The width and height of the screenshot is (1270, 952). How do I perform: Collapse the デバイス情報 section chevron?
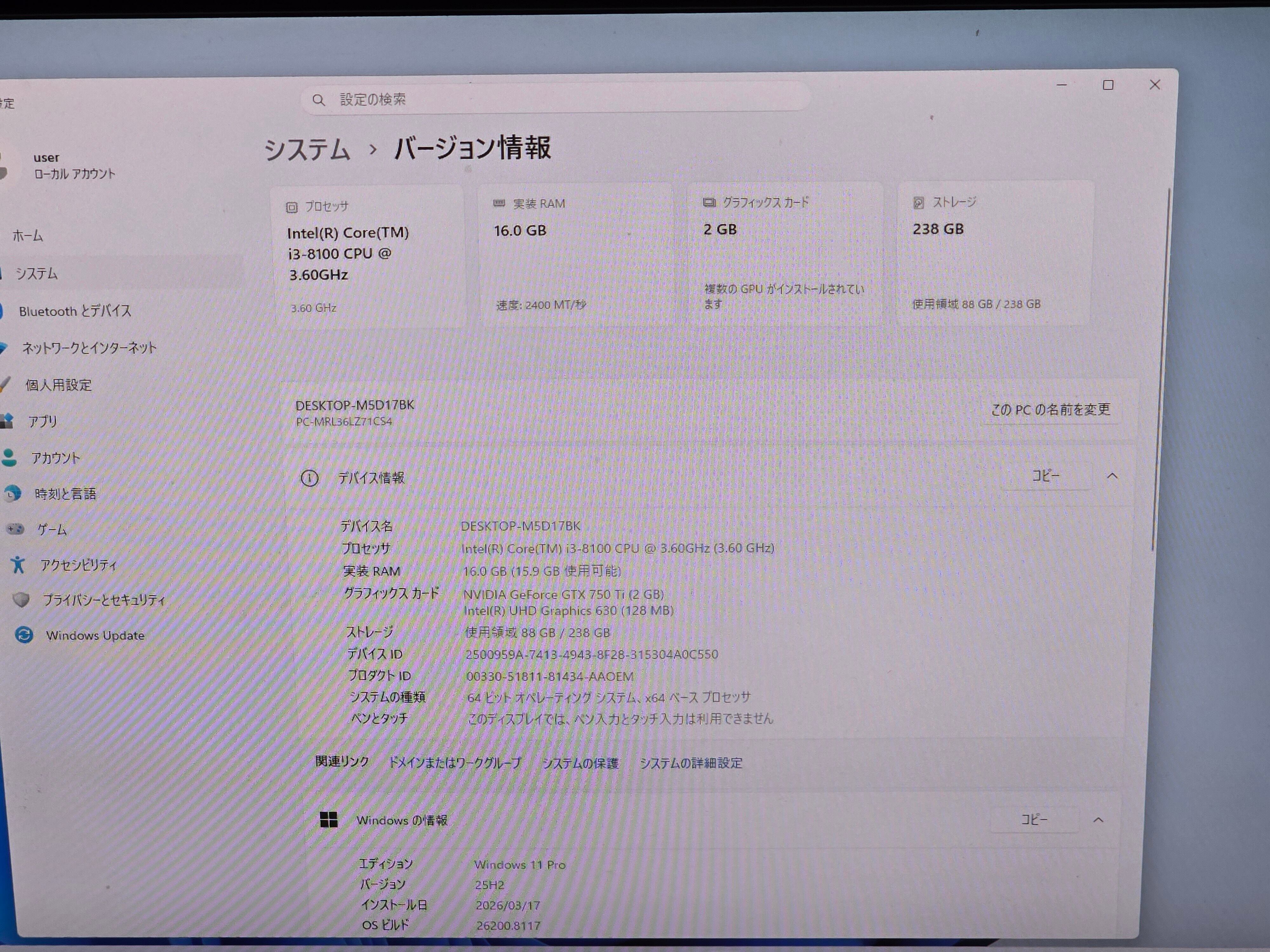[x=1112, y=476]
